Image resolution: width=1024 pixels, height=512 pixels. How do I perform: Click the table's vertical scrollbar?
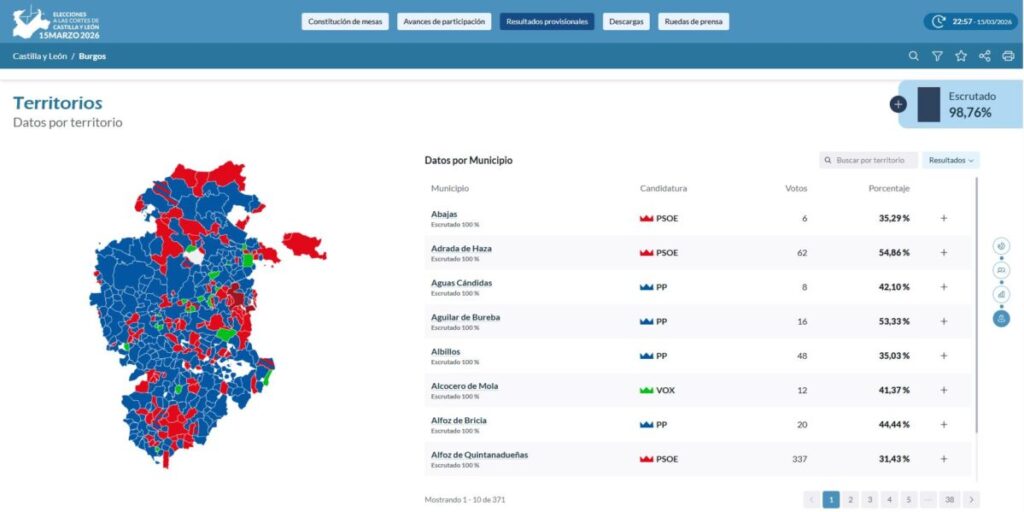tap(976, 300)
